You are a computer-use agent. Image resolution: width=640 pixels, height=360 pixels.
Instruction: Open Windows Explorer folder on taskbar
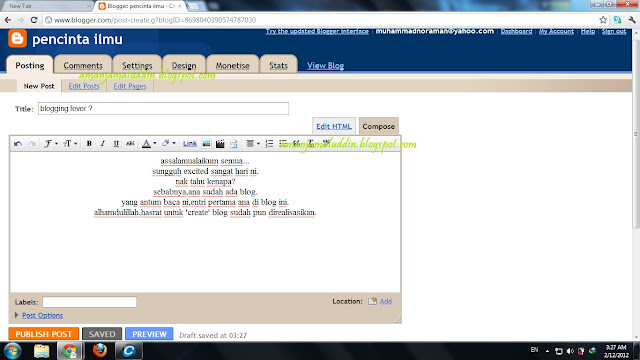41,351
